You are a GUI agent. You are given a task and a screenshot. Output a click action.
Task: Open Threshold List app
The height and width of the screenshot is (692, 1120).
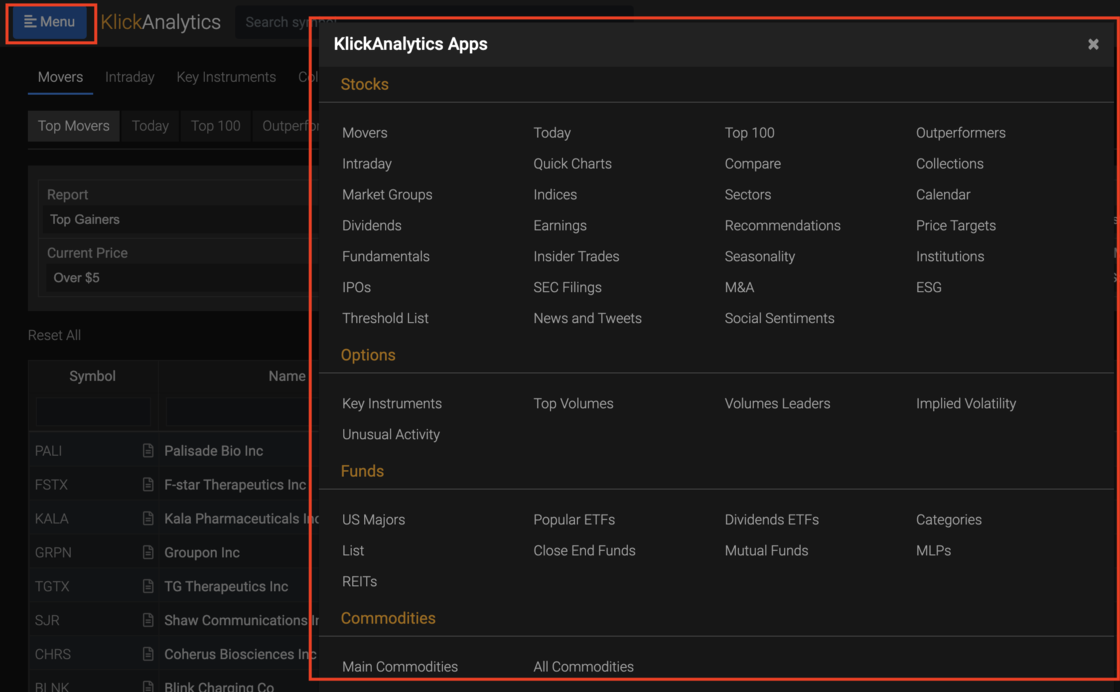coord(385,319)
